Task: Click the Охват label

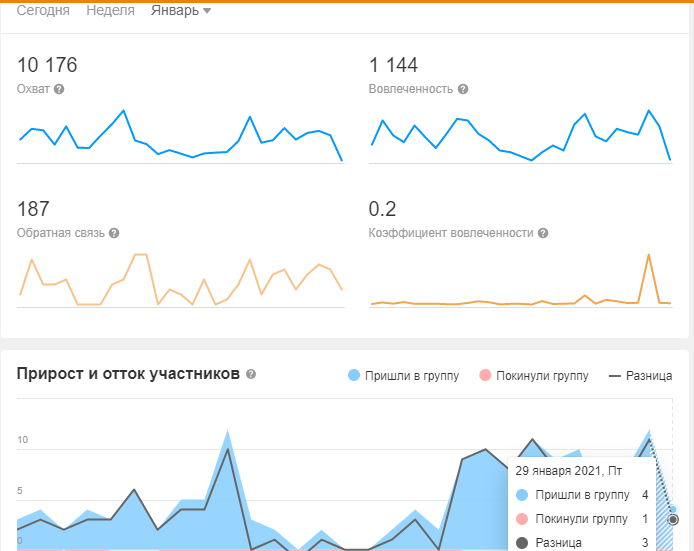Action: click(33, 89)
